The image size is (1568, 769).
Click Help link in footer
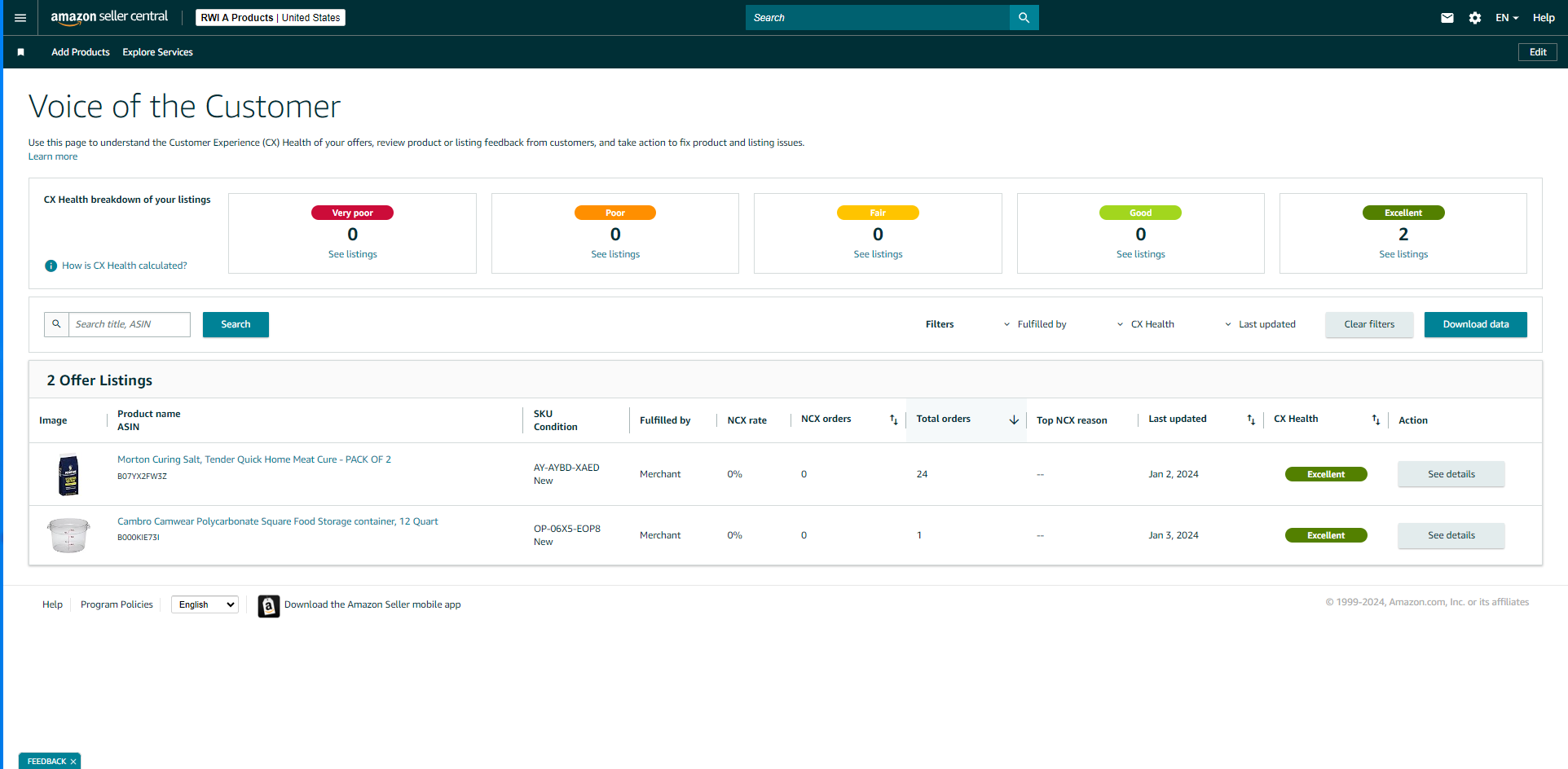click(52, 604)
